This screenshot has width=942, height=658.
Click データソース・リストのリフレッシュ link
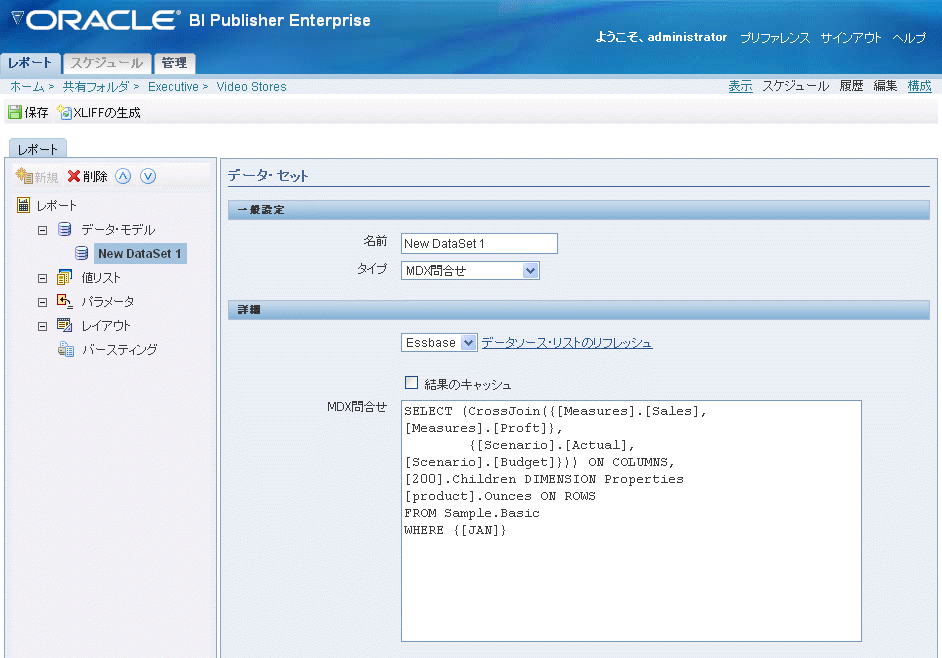point(567,343)
